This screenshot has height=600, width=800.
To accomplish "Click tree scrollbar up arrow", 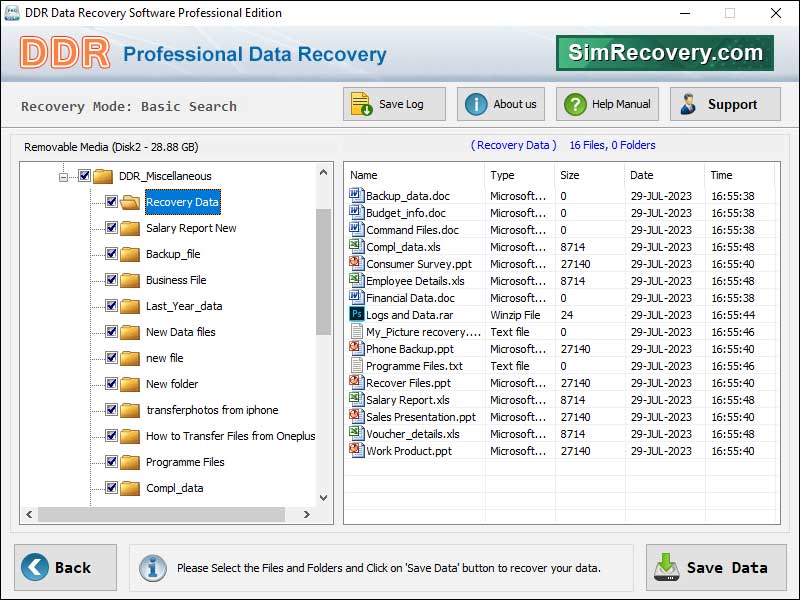I will [x=323, y=172].
